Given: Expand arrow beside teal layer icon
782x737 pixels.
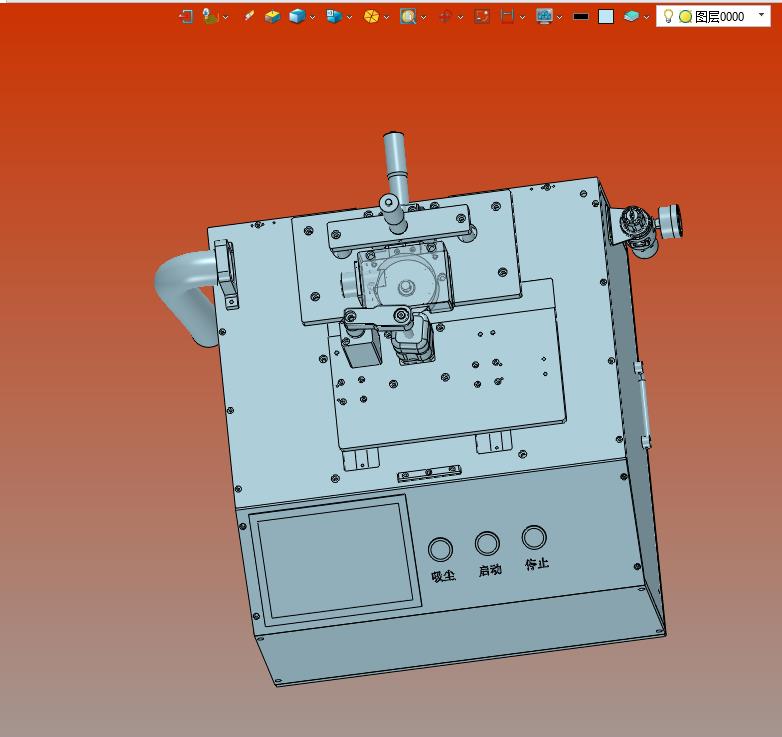Looking at the screenshot, I should [646, 17].
